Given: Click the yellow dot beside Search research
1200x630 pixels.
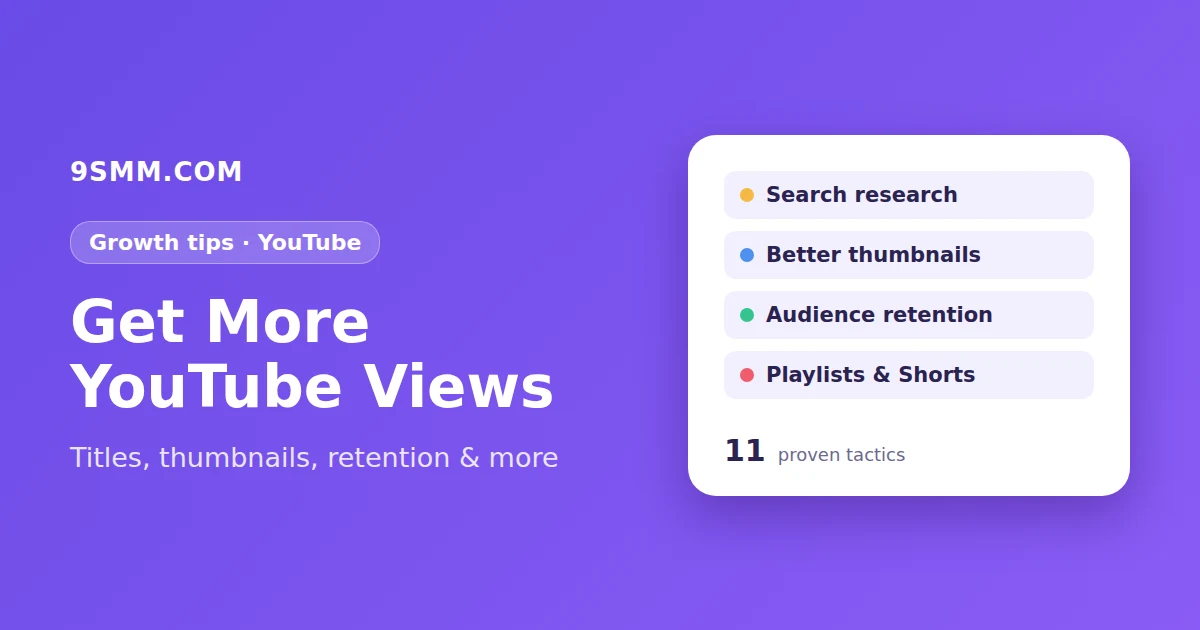Looking at the screenshot, I should [x=747, y=195].
